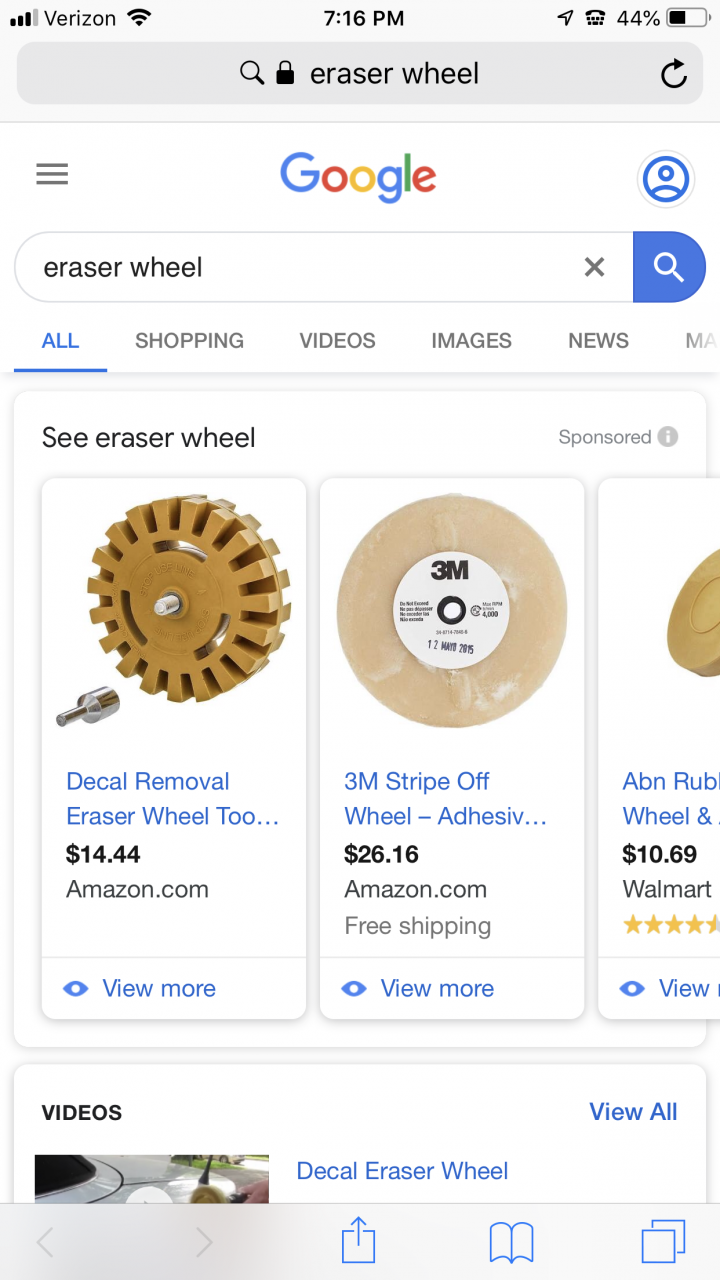720x1280 pixels.
Task: Show all open Safari tabs
Action: pos(663,1243)
